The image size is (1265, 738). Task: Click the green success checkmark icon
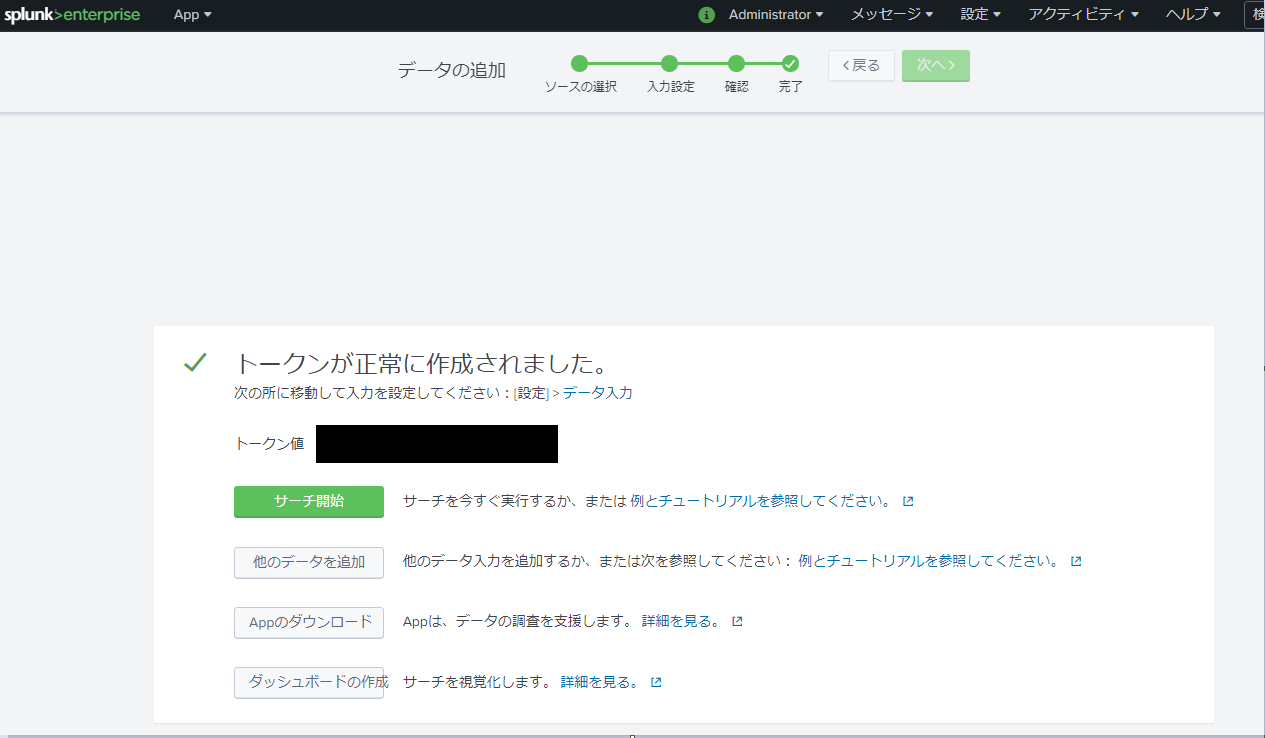click(195, 363)
